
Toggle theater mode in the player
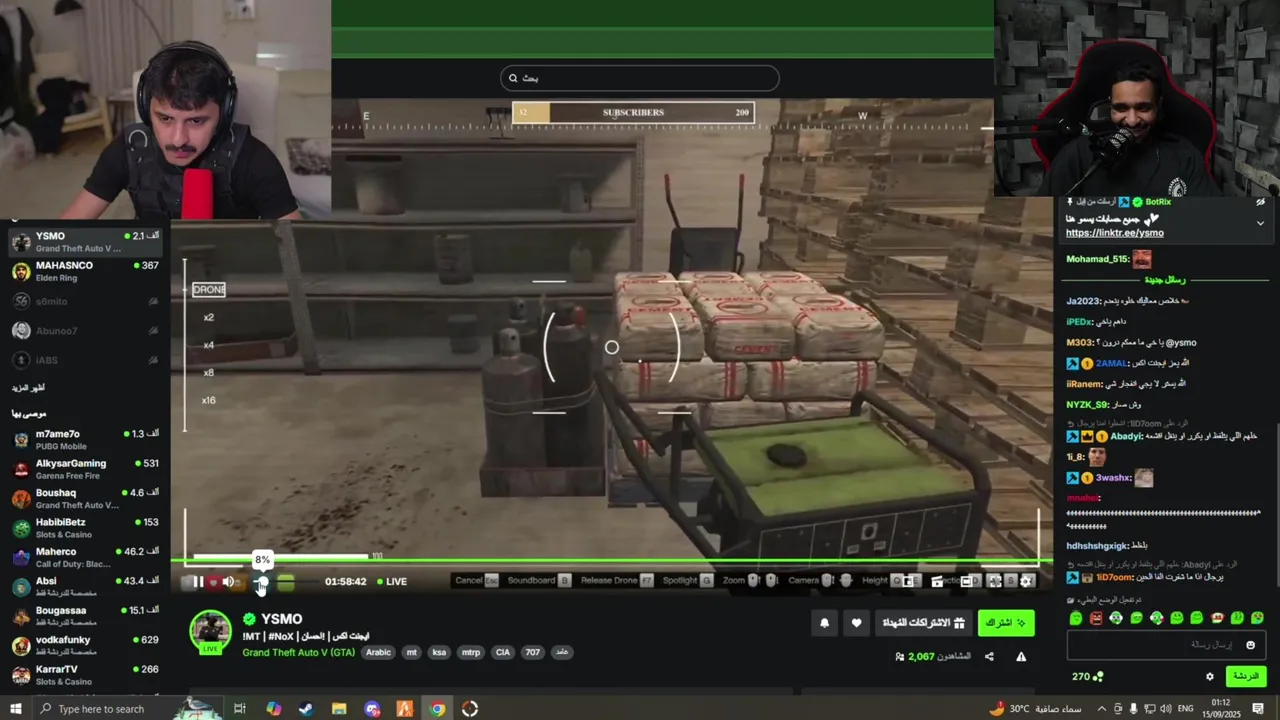[x=966, y=581]
